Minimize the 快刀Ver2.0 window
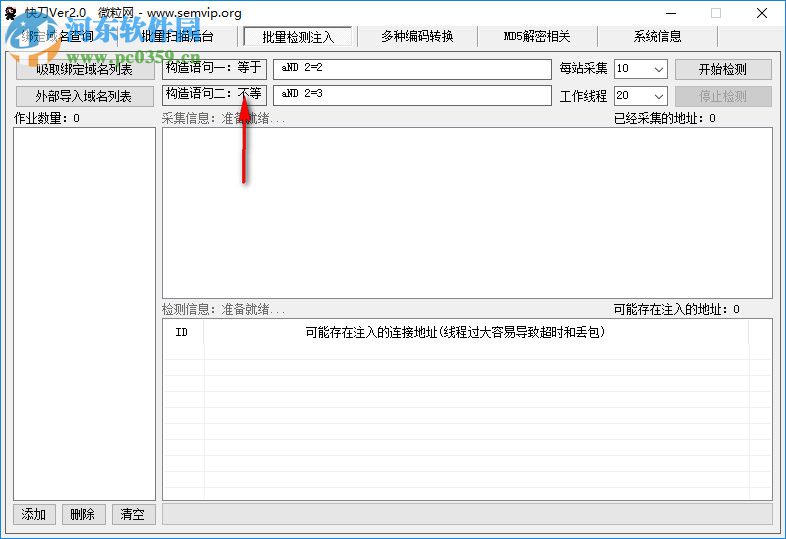This screenshot has width=786, height=539. pyautogui.click(x=670, y=14)
